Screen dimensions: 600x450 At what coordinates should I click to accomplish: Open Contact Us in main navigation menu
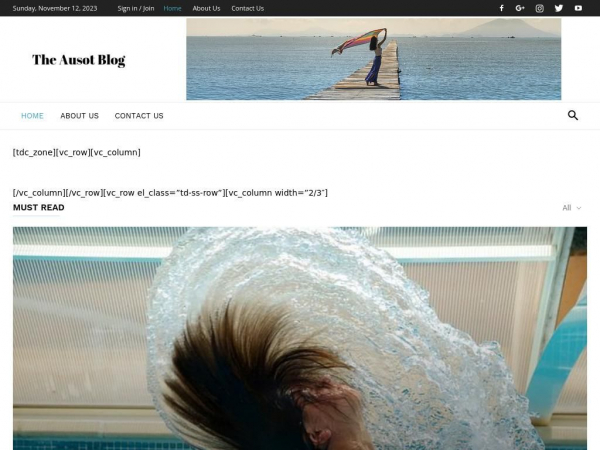click(x=139, y=116)
